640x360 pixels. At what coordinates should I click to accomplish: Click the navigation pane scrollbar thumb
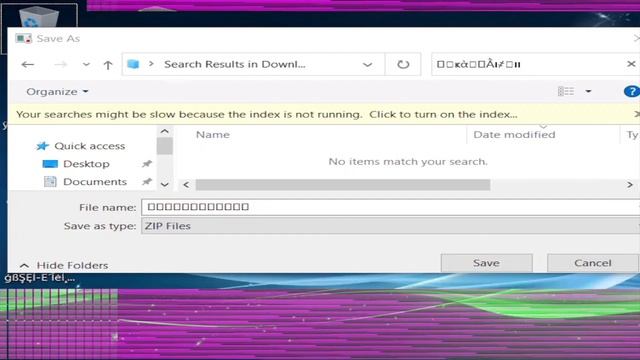(x=164, y=146)
